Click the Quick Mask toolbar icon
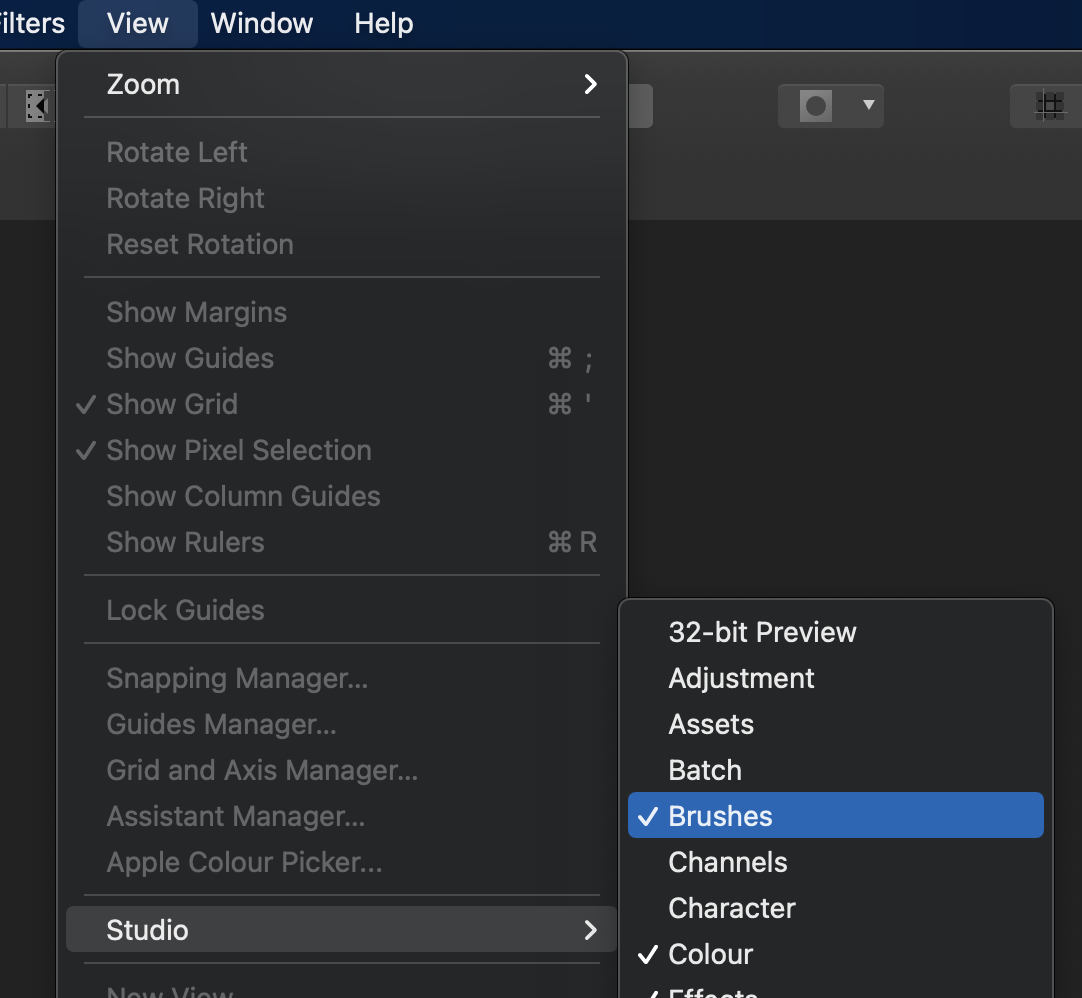1082x998 pixels. (816, 106)
